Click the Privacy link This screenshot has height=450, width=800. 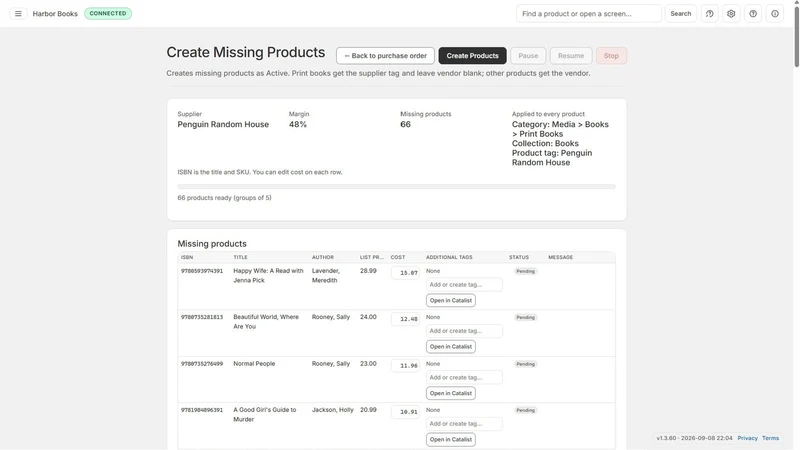click(x=747, y=438)
